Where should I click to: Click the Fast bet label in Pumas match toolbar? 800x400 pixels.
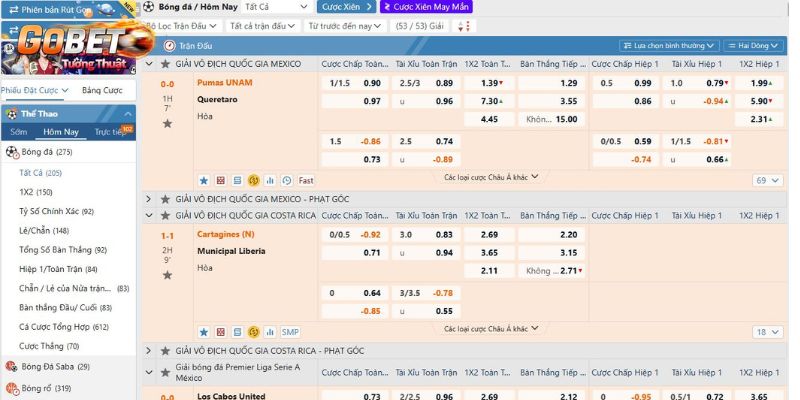coord(305,180)
